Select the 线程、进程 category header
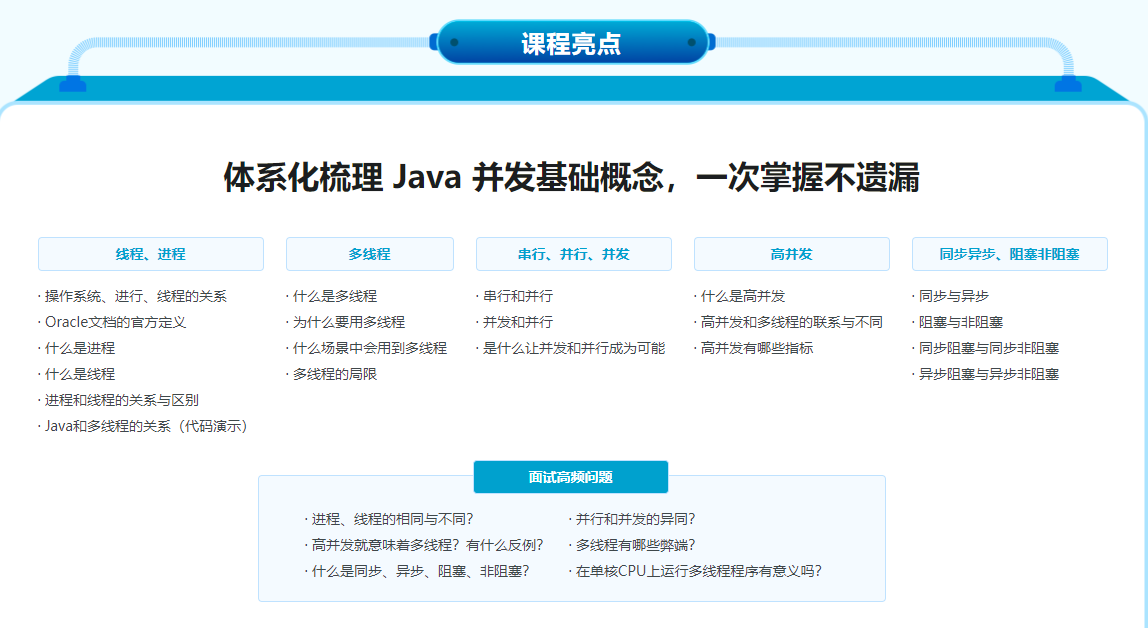The image size is (1148, 628). (x=151, y=254)
